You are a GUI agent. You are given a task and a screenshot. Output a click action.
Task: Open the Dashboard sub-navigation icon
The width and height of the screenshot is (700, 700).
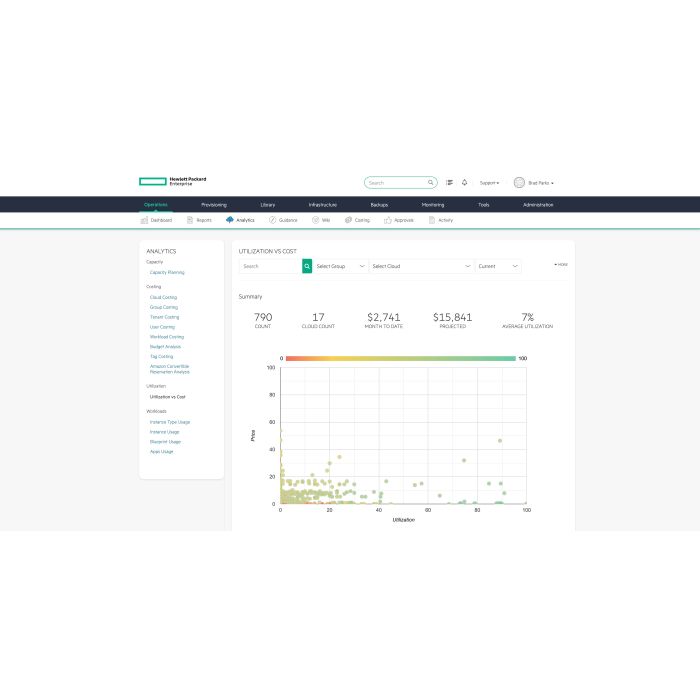145,220
